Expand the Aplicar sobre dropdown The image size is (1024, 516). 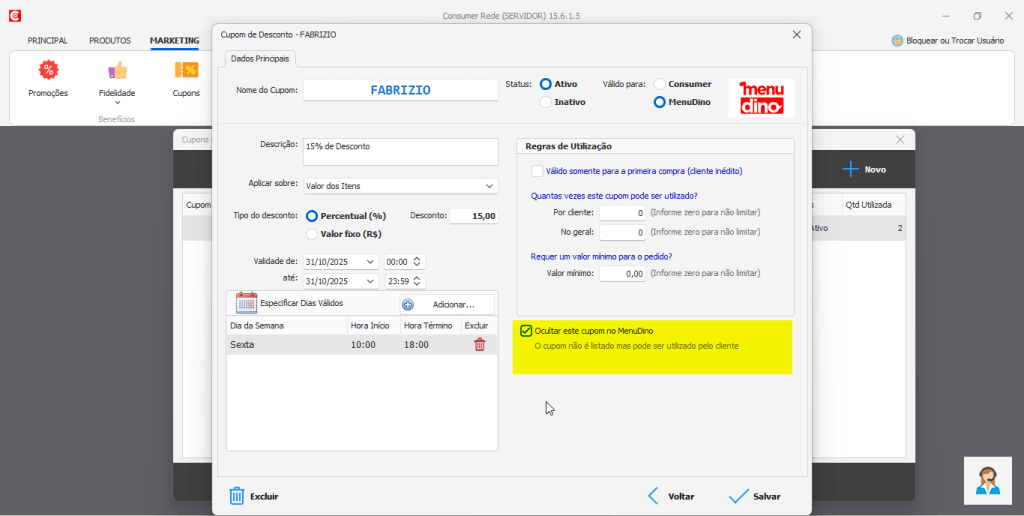pos(489,186)
